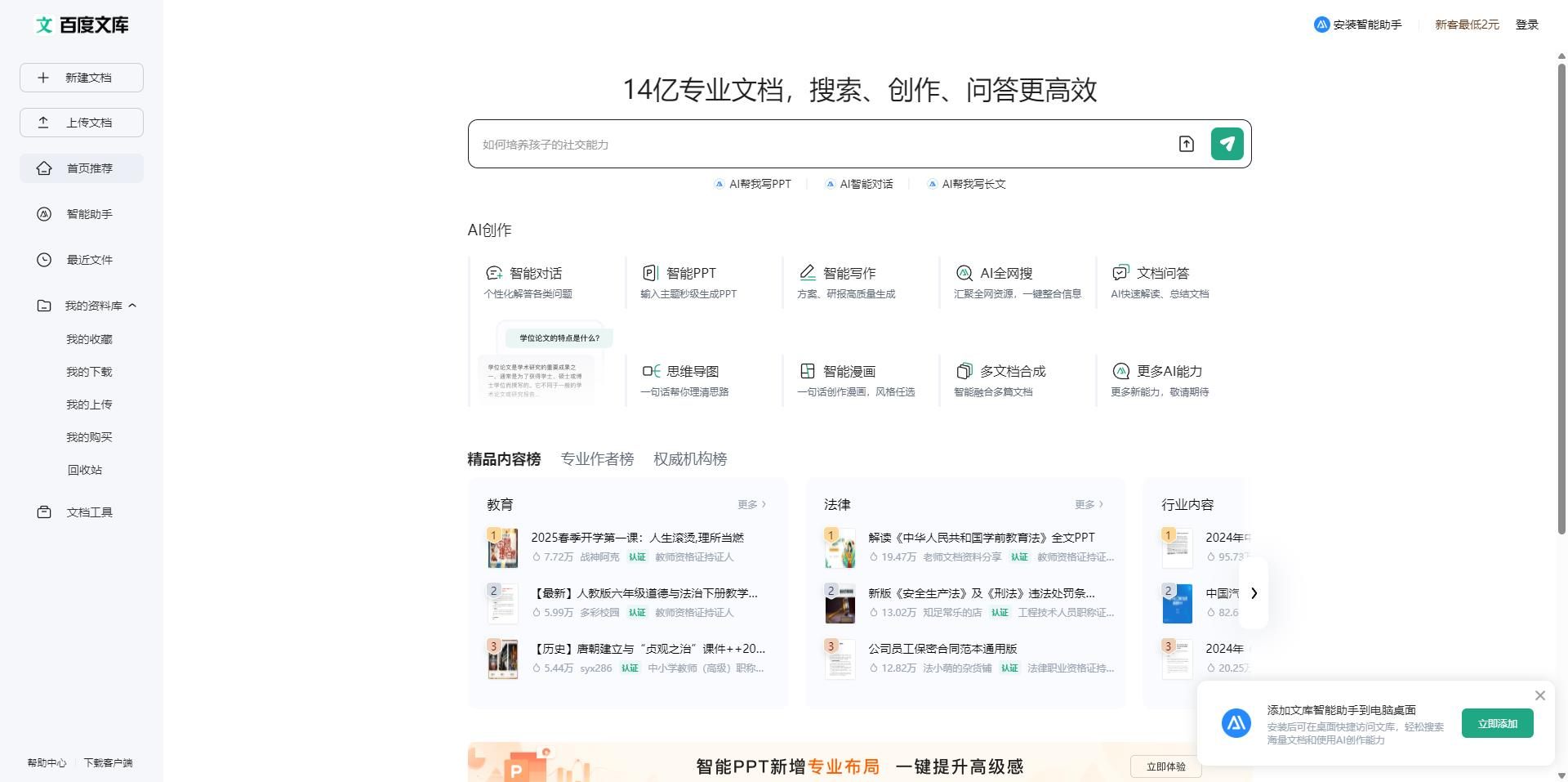
Task: Launch the 智能漫画 comic tool
Action: [x=848, y=372]
